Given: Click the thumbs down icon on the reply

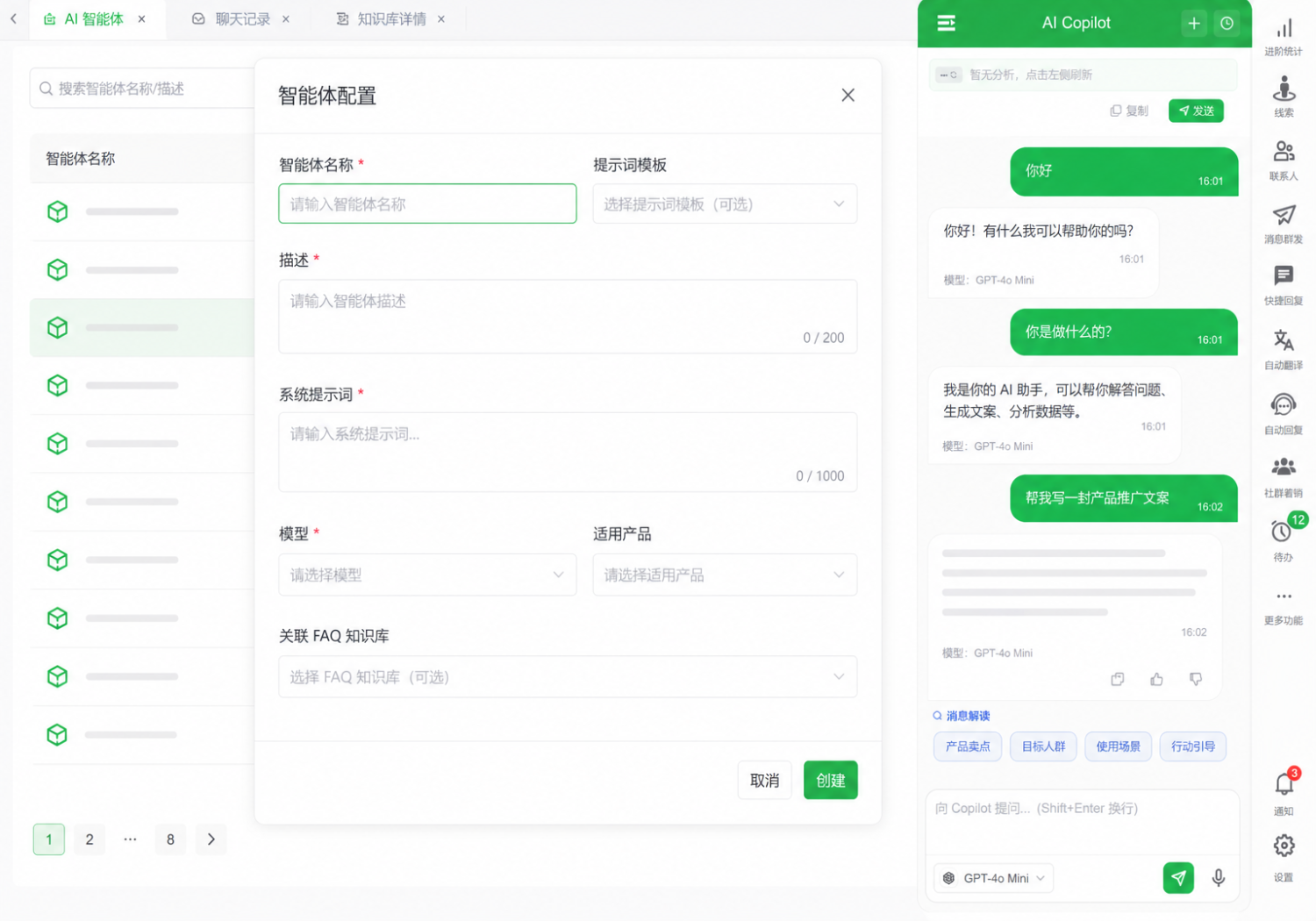Looking at the screenshot, I should pyautogui.click(x=1195, y=679).
